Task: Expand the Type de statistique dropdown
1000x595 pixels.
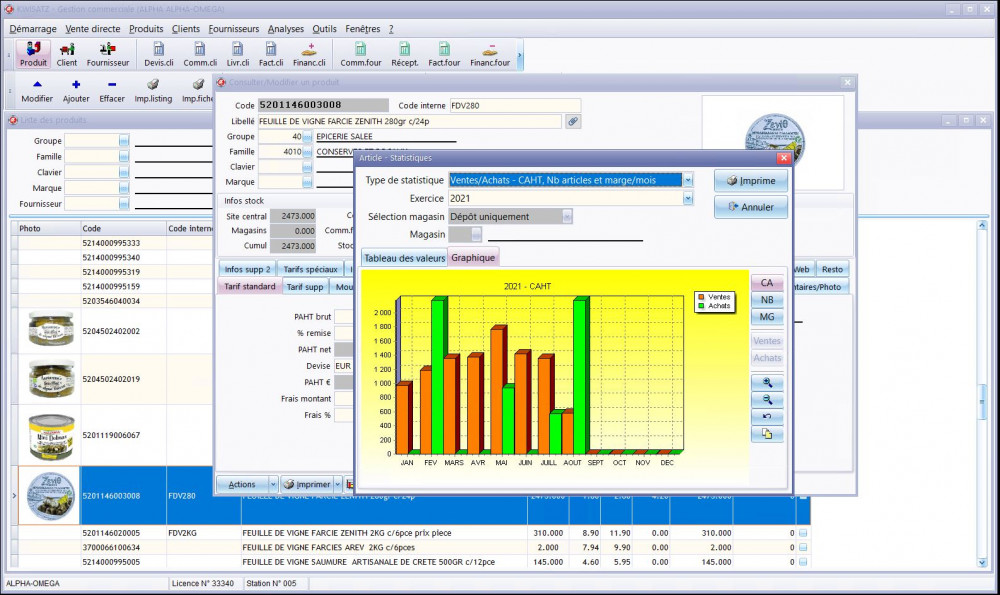Action: (x=687, y=180)
